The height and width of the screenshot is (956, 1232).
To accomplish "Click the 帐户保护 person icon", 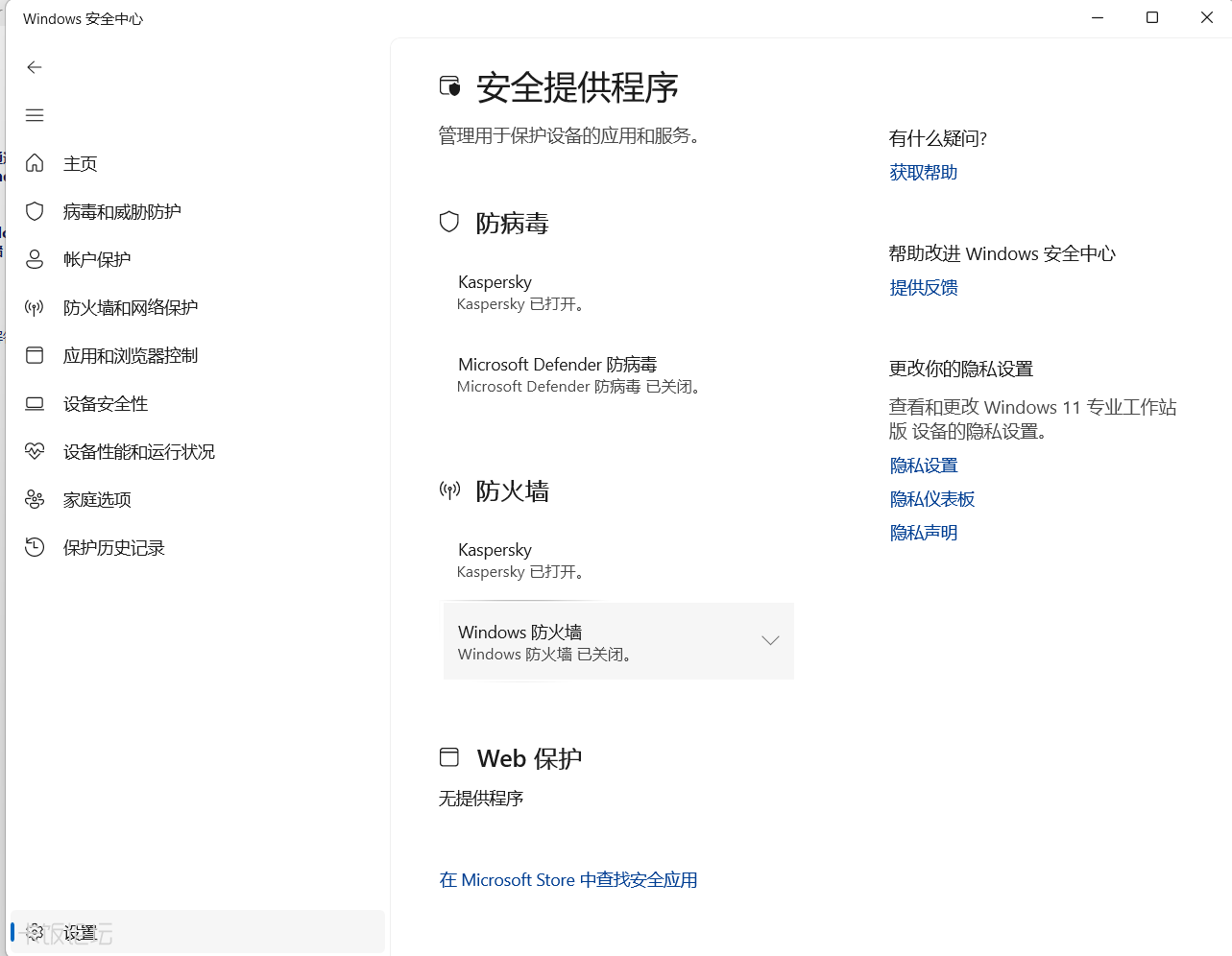I will [x=35, y=259].
